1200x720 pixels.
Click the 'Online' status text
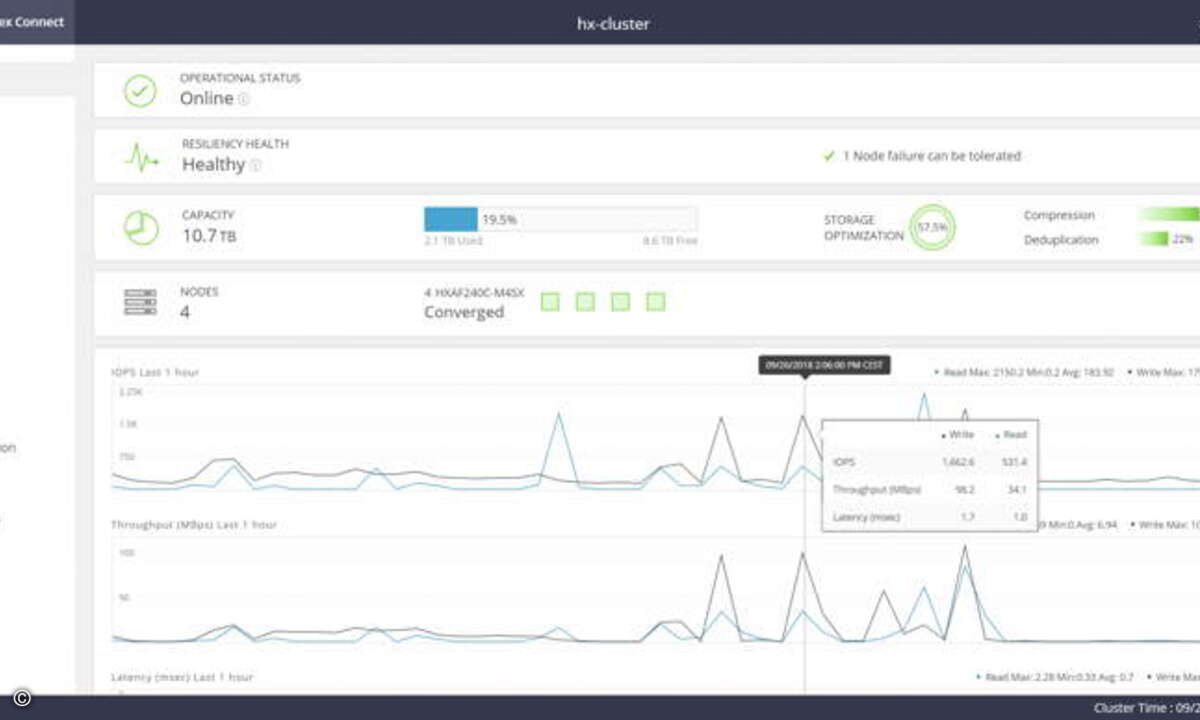coord(207,98)
